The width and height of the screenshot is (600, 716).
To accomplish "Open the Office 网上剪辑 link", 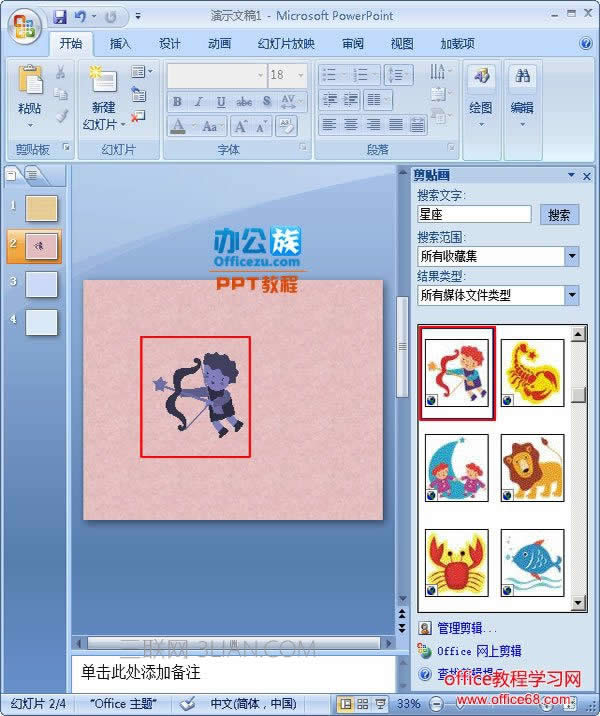I will (479, 651).
